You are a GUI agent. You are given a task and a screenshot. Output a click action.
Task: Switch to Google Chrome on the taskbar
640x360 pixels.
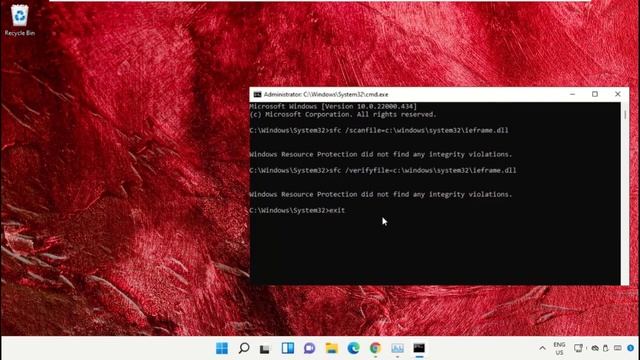[375, 348]
